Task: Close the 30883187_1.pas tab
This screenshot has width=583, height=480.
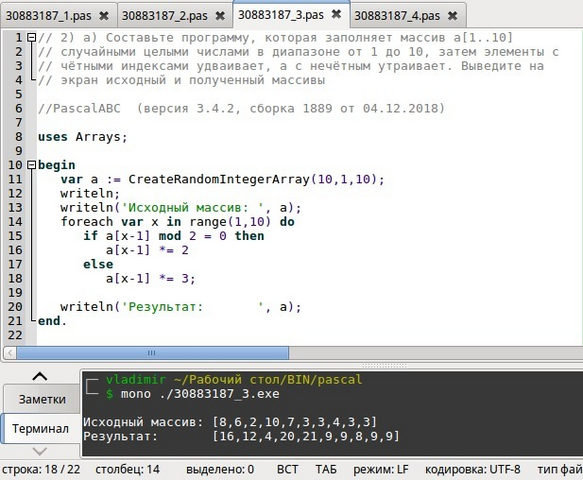Action: pos(104,16)
